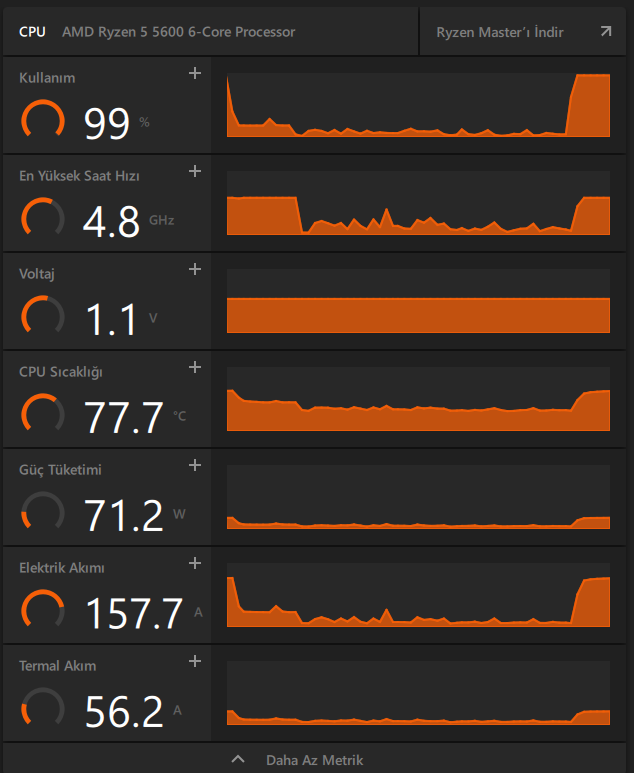This screenshot has height=773, width=634.
Task: Click the clock speed history graph
Action: (x=418, y=203)
